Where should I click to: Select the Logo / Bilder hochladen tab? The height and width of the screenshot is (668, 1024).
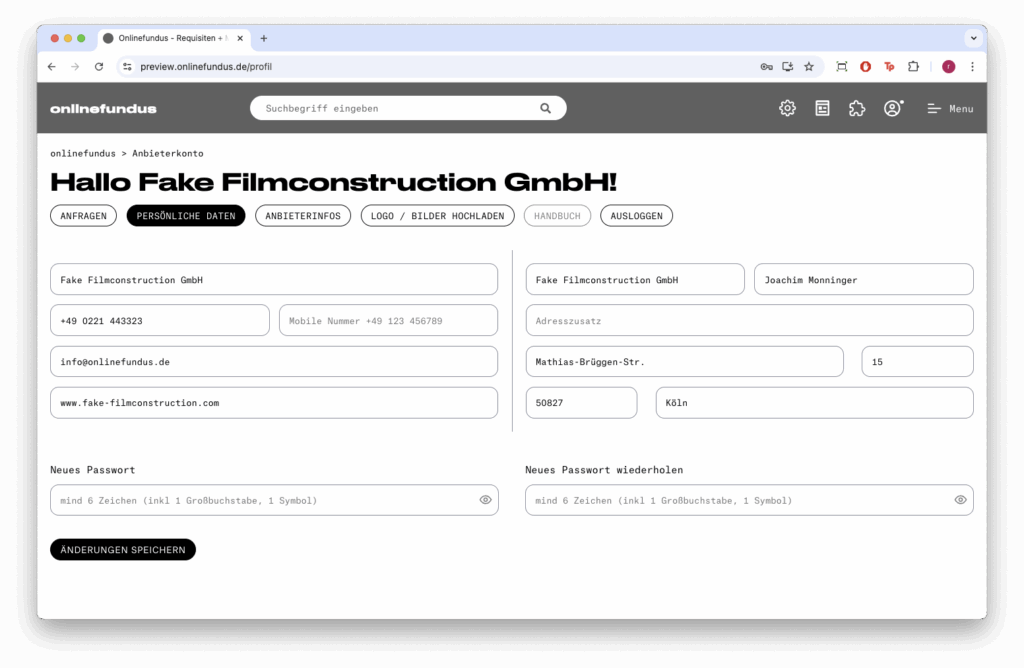click(438, 216)
